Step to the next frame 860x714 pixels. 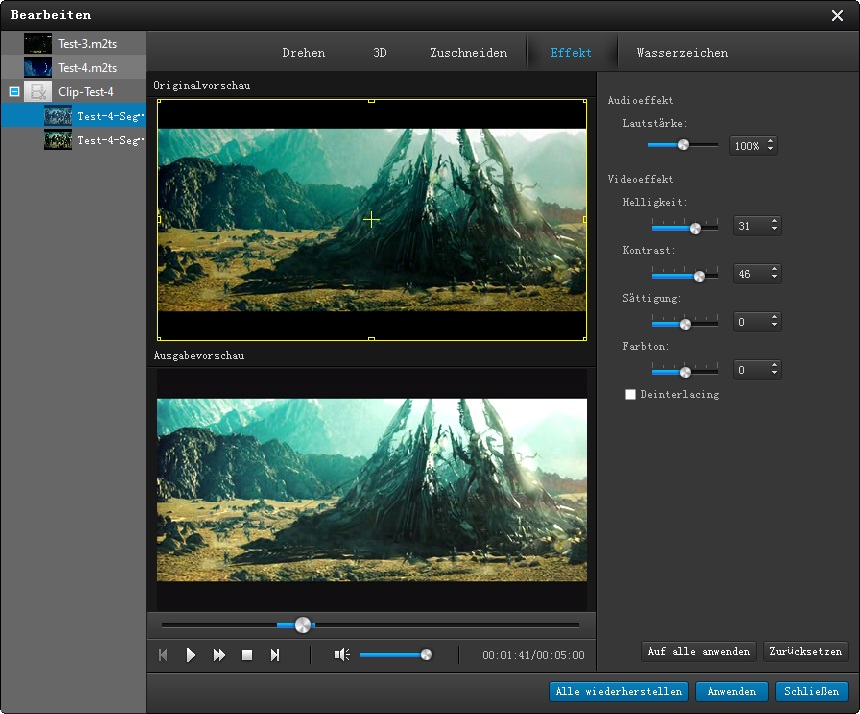pyautogui.click(x=275, y=655)
